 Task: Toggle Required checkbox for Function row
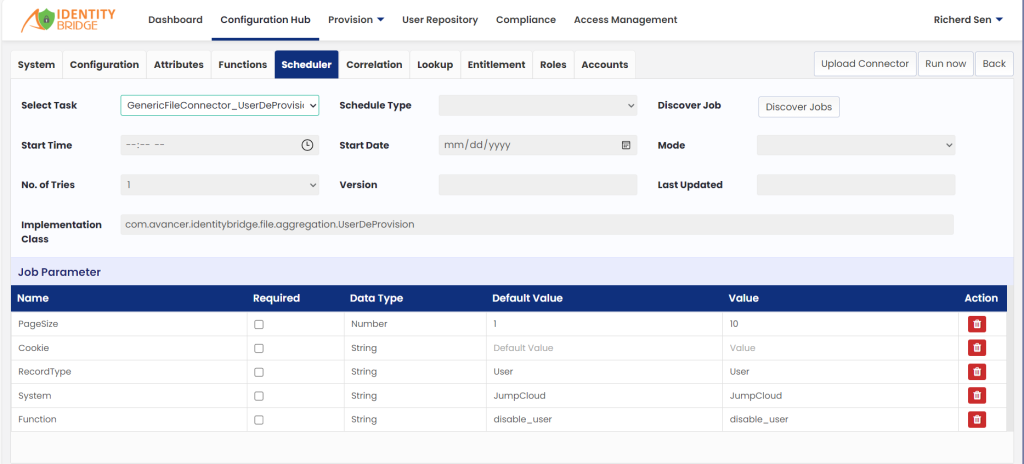click(259, 420)
